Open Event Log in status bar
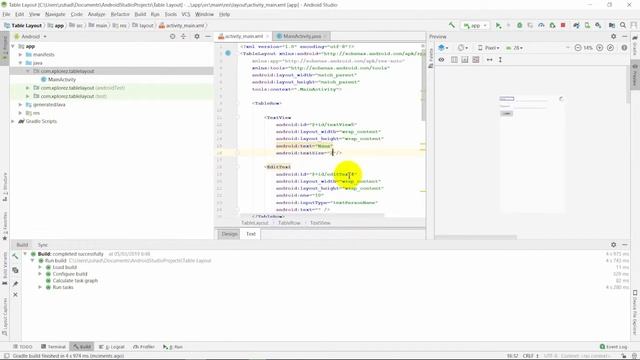Image resolution: width=640 pixels, height=360 pixels. pos(613,347)
